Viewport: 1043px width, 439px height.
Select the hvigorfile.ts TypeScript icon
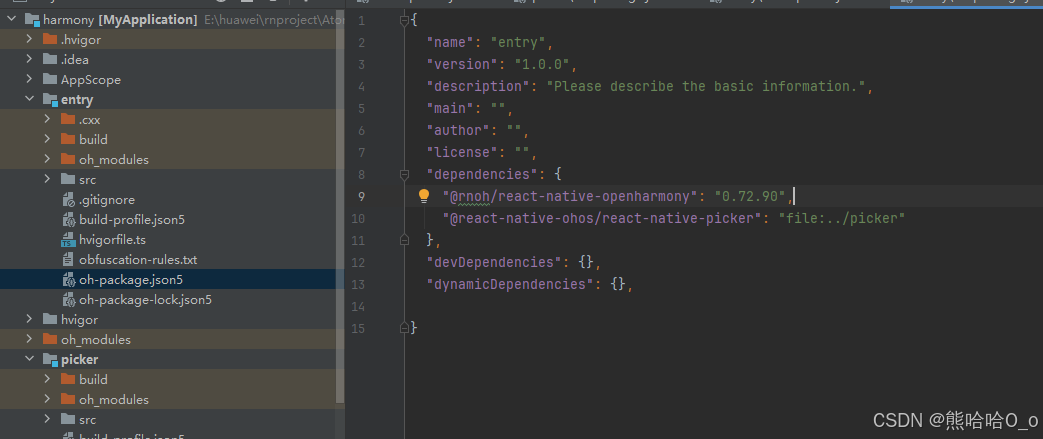point(69,239)
